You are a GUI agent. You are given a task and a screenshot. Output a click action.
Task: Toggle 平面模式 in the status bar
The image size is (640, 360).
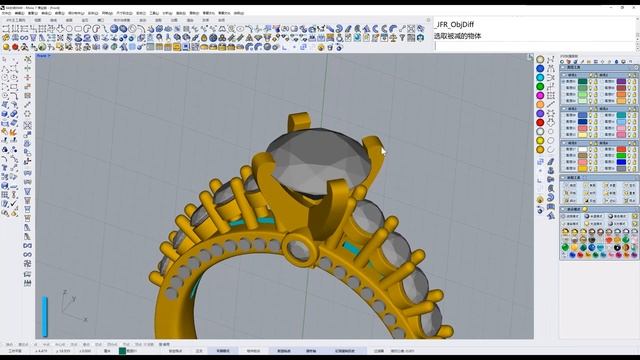coord(223,351)
